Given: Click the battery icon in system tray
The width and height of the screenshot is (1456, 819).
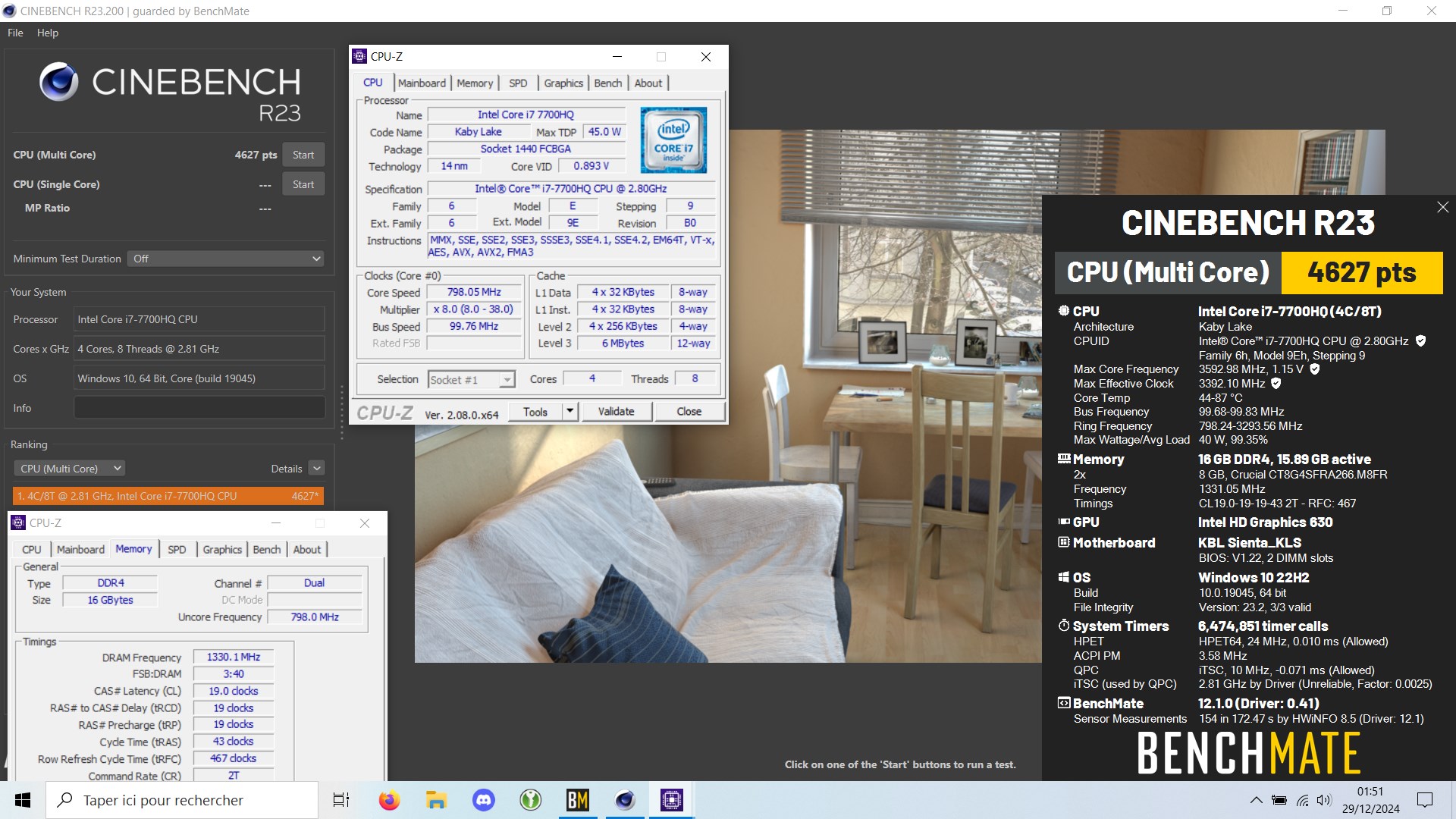Looking at the screenshot, I should coord(1279,800).
